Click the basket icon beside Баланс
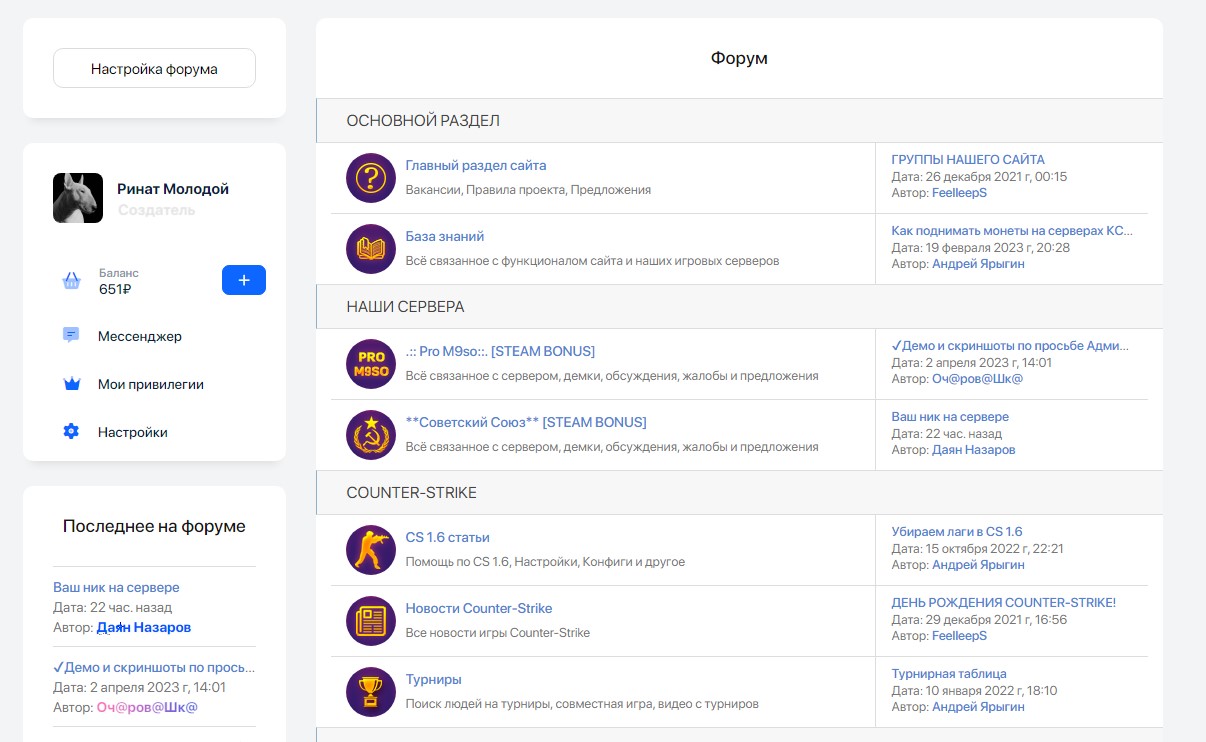 [71, 281]
